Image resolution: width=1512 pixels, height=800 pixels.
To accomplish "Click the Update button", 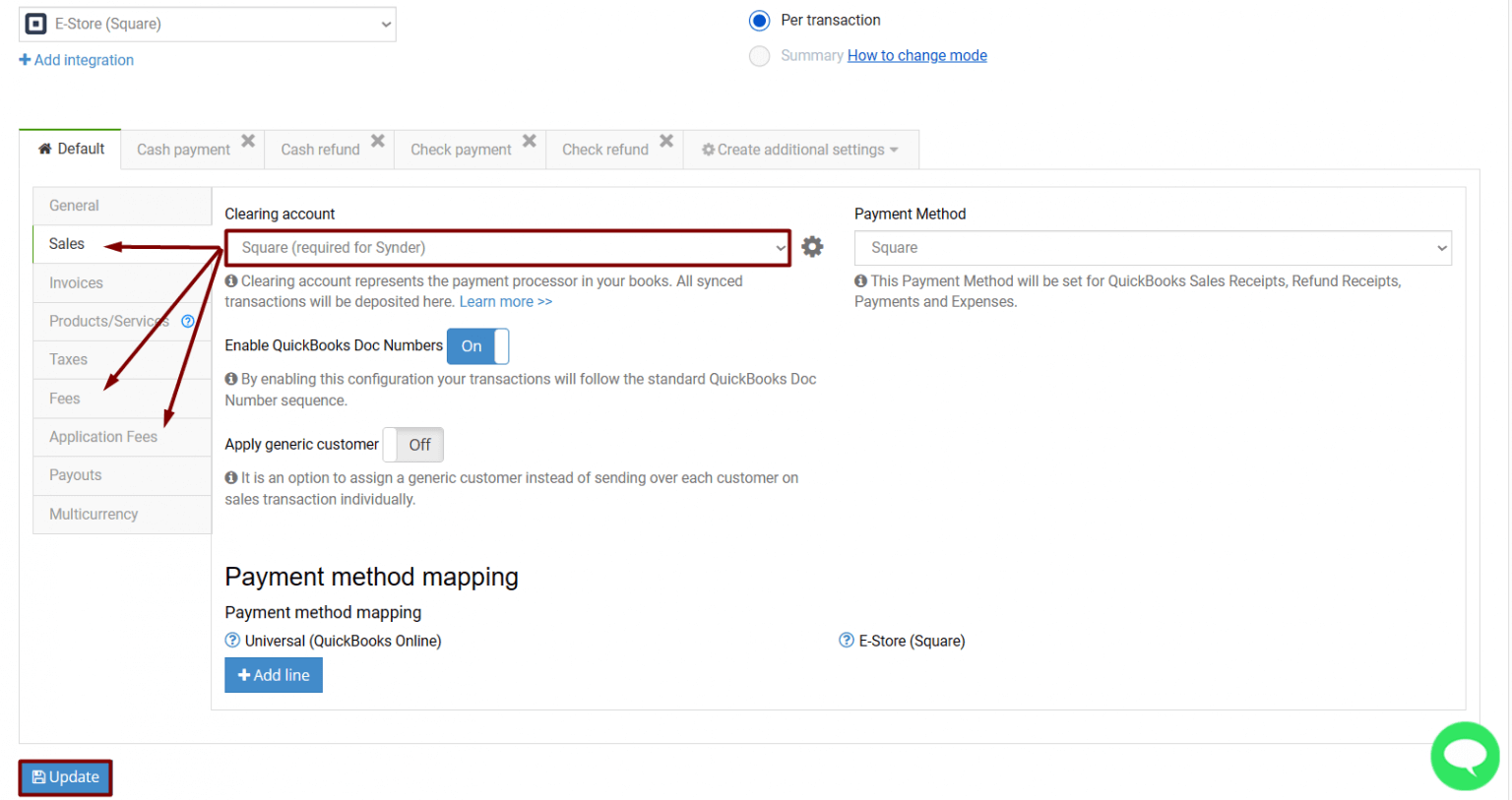I will [65, 777].
